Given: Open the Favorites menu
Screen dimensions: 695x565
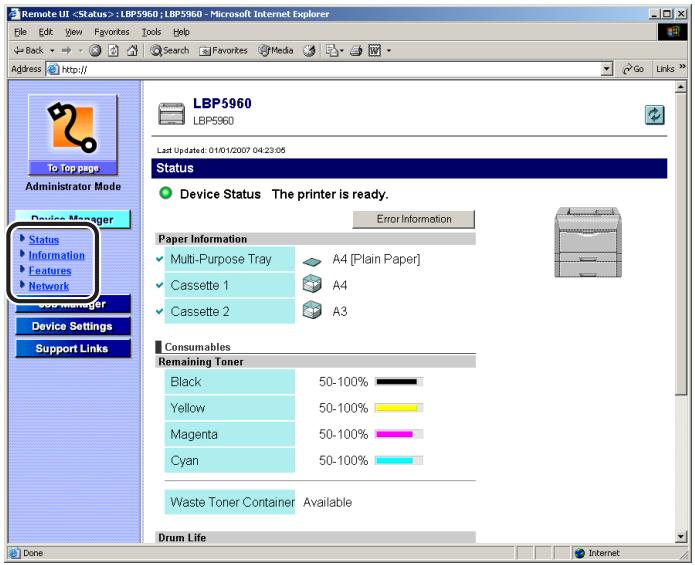Looking at the screenshot, I should [112, 32].
